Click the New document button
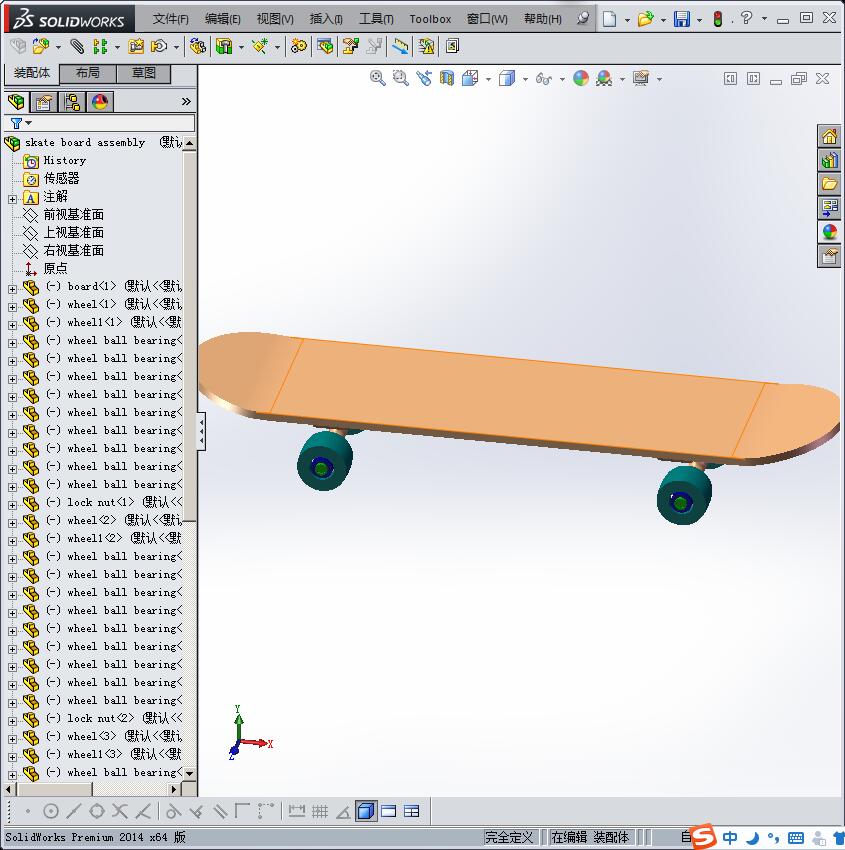Viewport: 845px width, 850px height. coord(610,19)
